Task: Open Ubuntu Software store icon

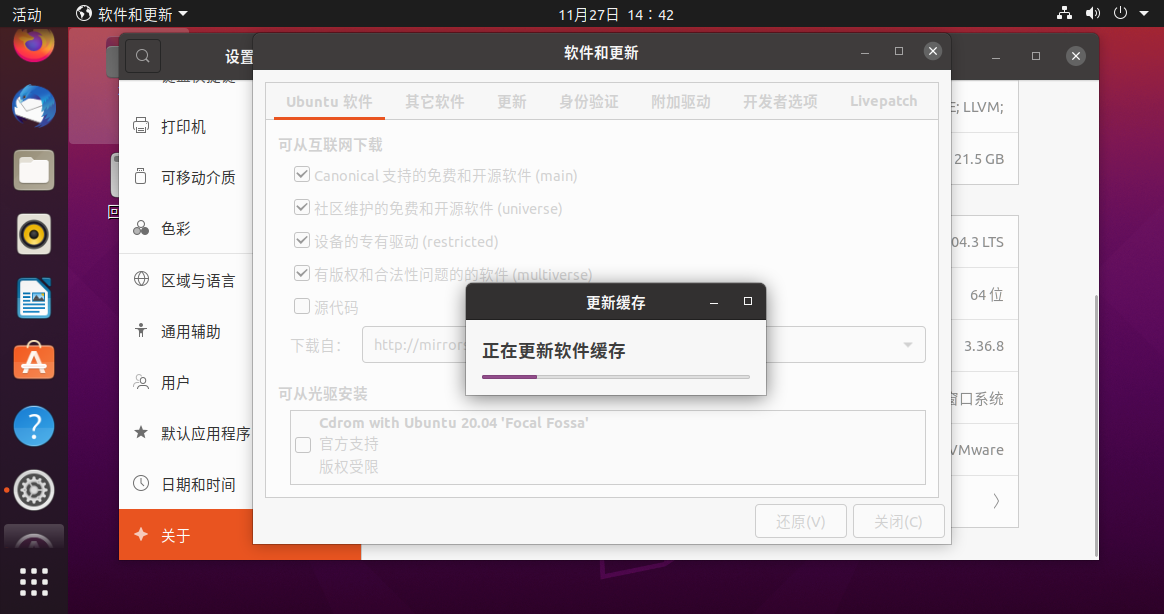Action: coord(34,362)
